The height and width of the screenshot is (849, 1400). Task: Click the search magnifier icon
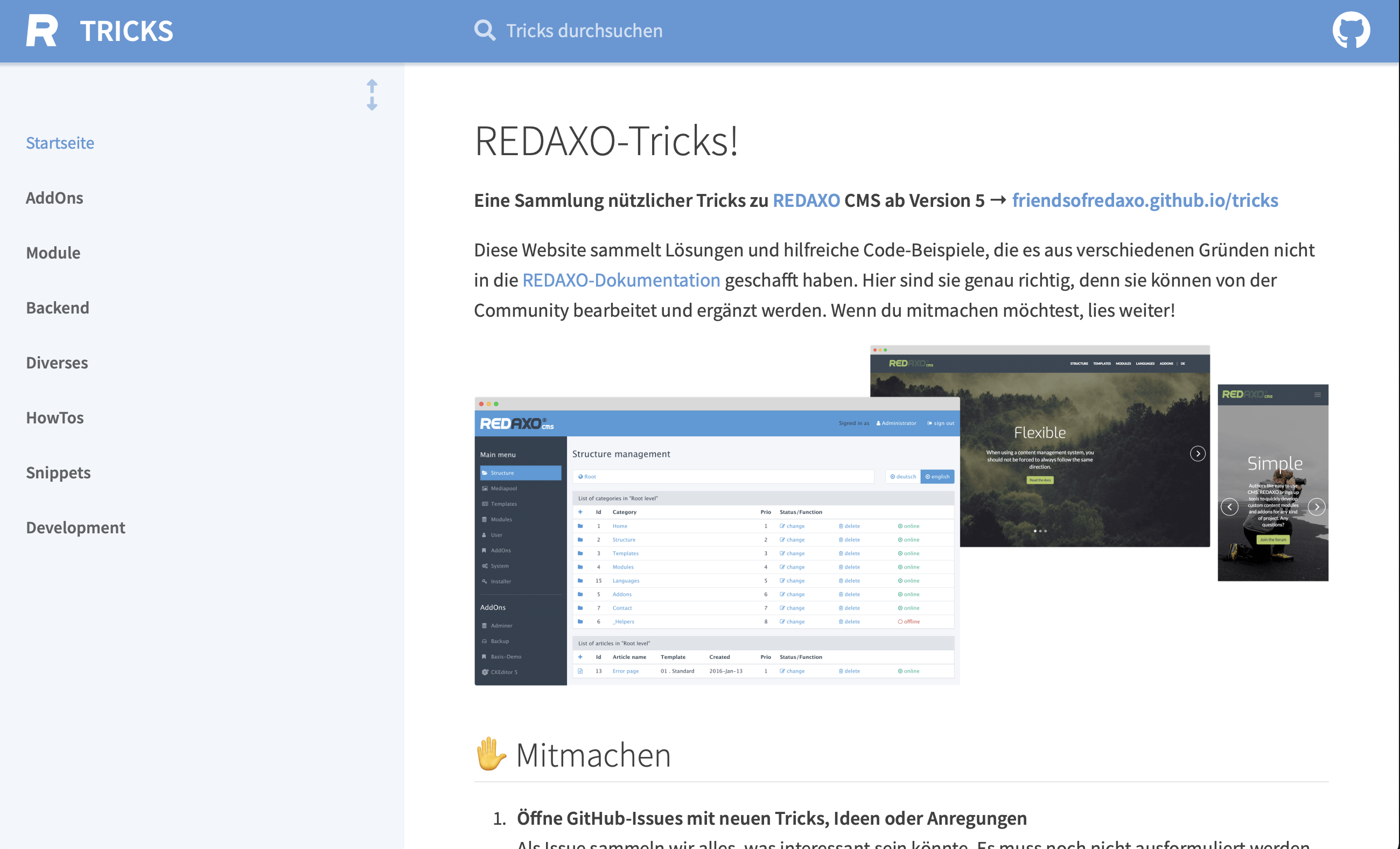[x=485, y=30]
